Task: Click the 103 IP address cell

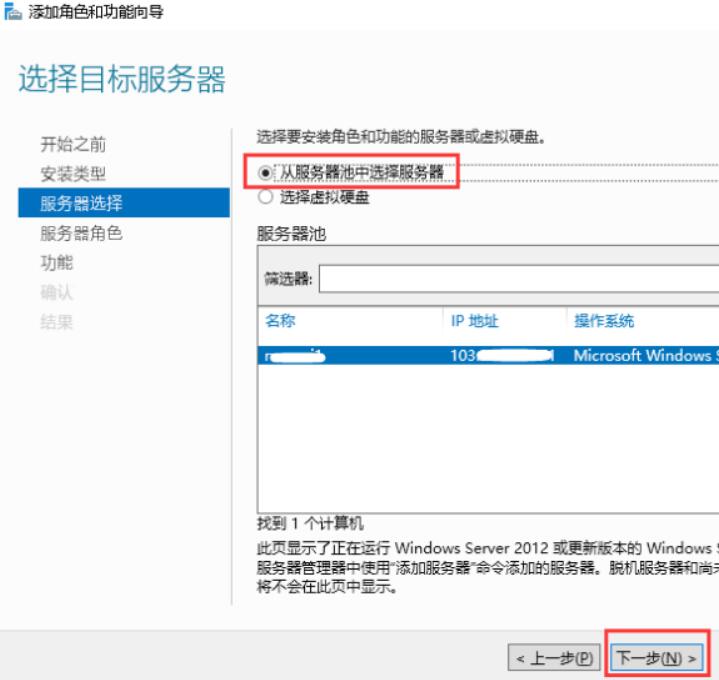Action: coord(502,355)
